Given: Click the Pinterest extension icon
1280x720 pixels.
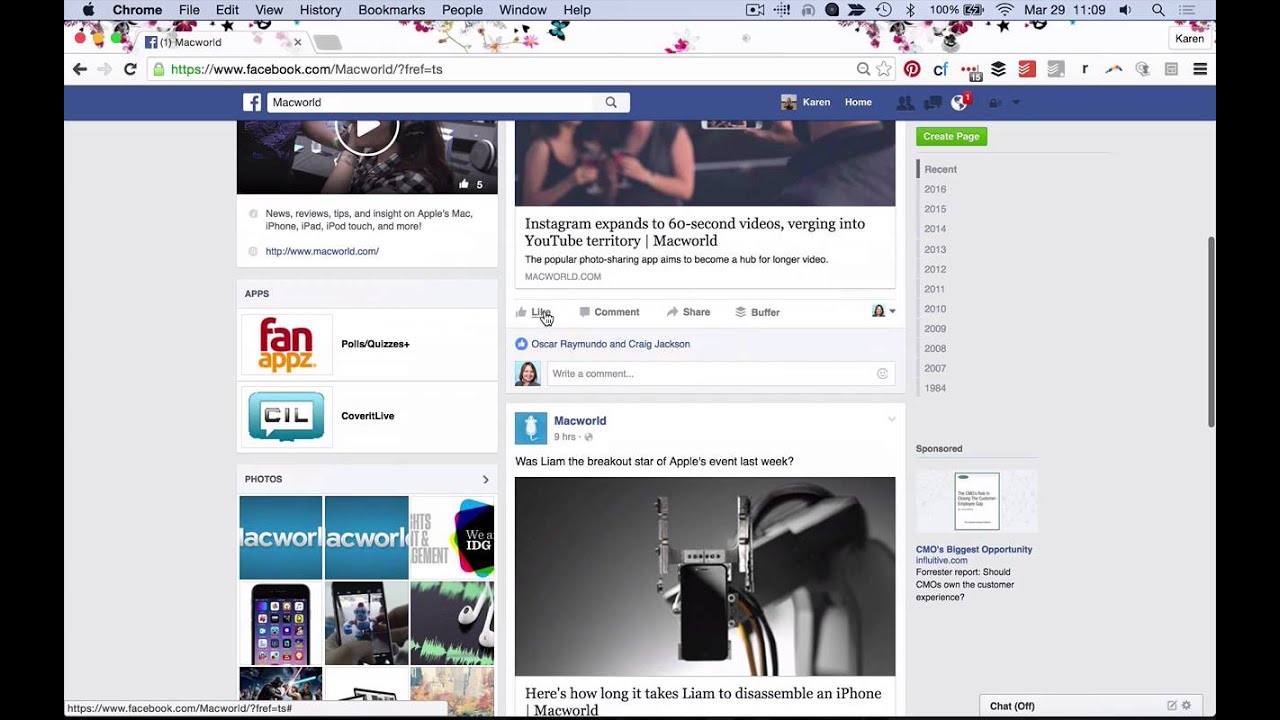Looking at the screenshot, I should pyautogui.click(x=912, y=69).
